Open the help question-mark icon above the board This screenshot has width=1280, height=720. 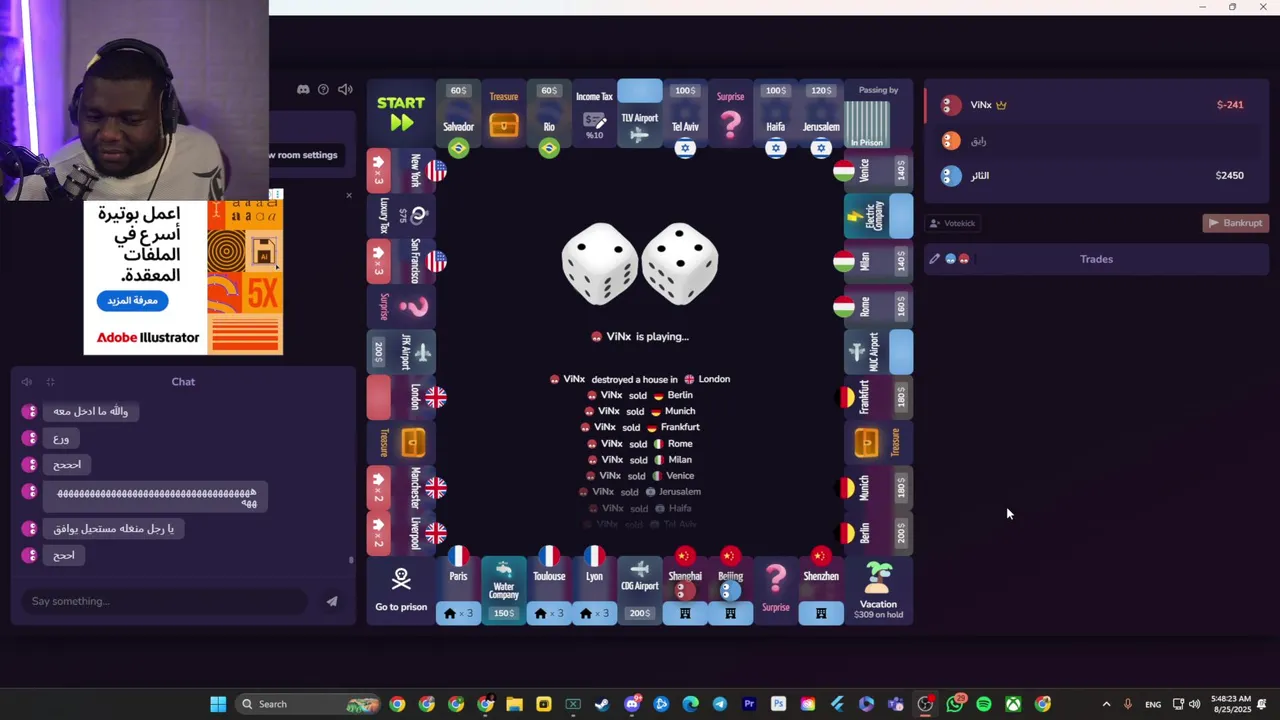(x=323, y=90)
